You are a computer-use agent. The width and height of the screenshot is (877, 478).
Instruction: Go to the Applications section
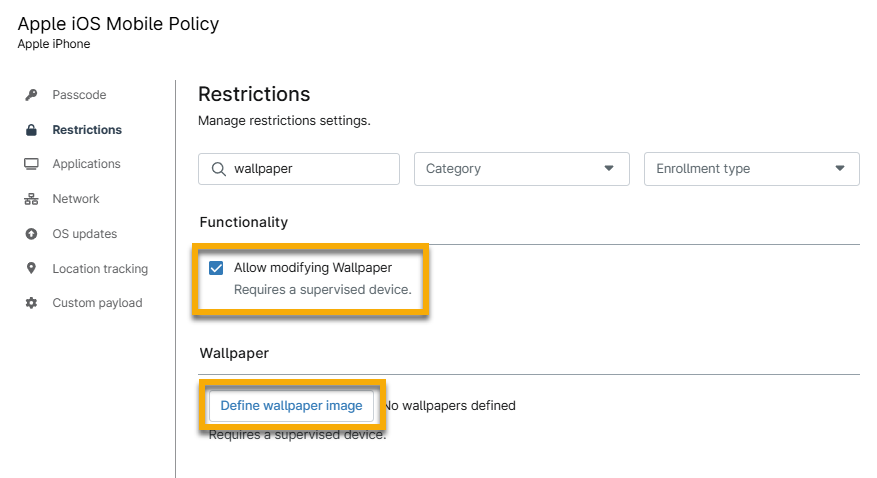pos(86,164)
